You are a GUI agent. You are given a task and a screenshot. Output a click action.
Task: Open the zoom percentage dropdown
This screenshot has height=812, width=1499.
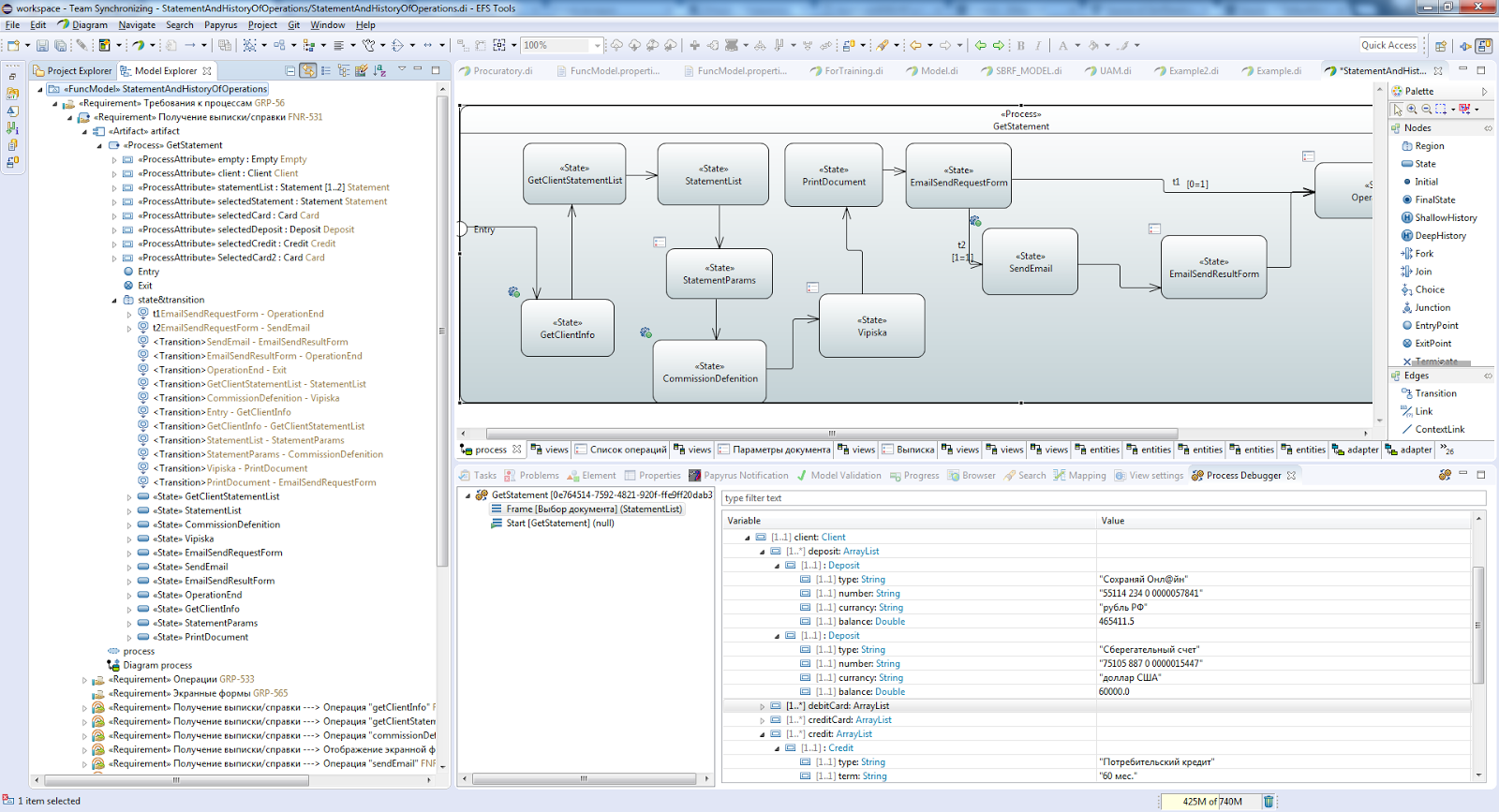(597, 45)
